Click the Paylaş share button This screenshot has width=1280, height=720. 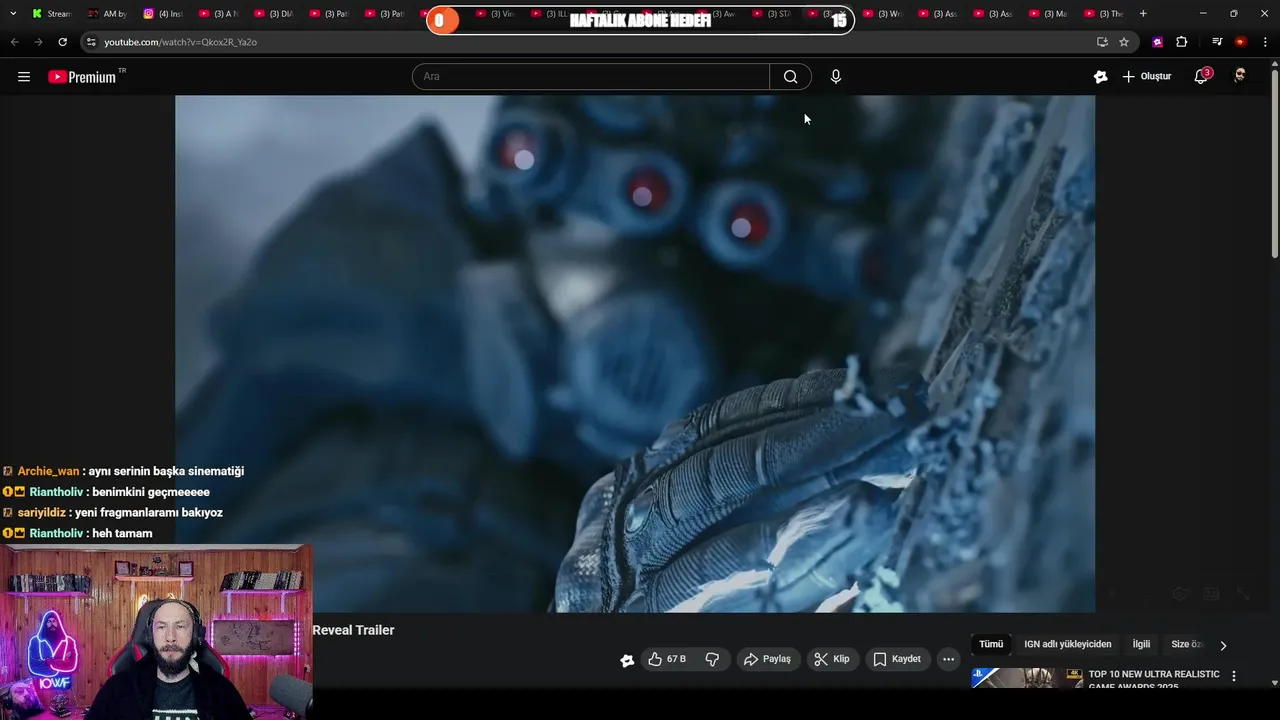pyautogui.click(x=767, y=659)
